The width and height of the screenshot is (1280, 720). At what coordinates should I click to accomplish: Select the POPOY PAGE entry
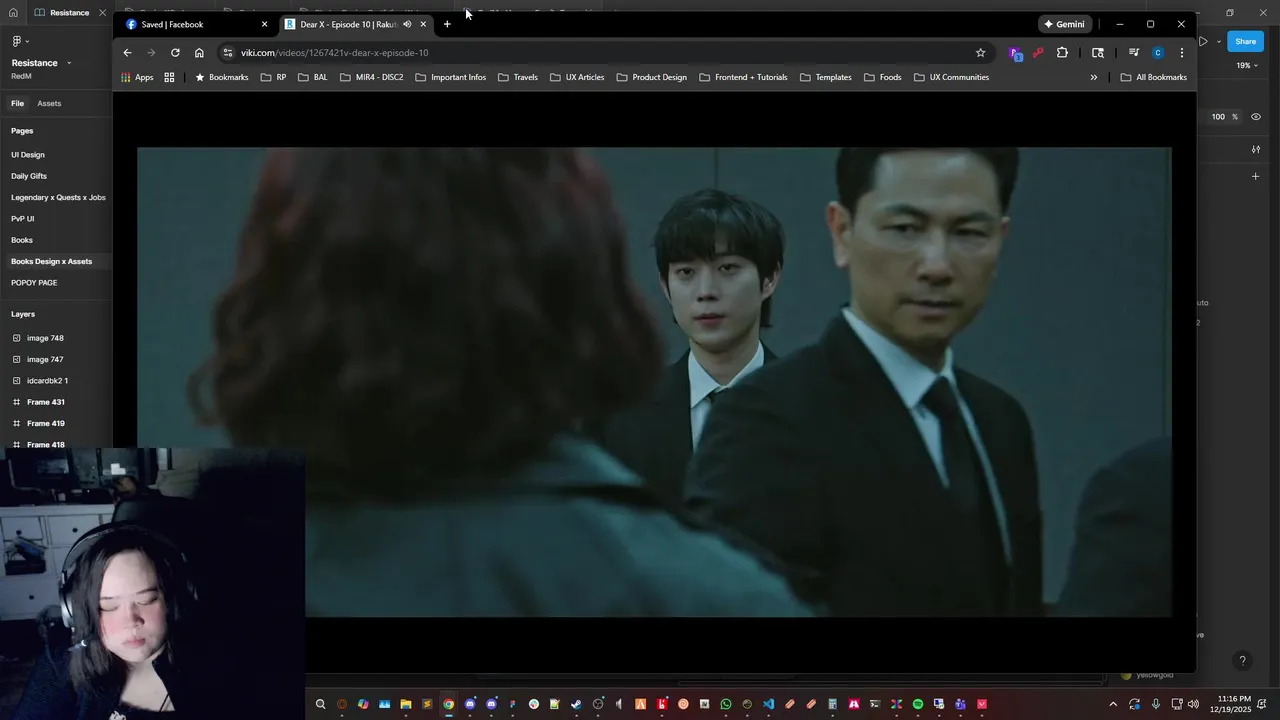click(x=34, y=283)
